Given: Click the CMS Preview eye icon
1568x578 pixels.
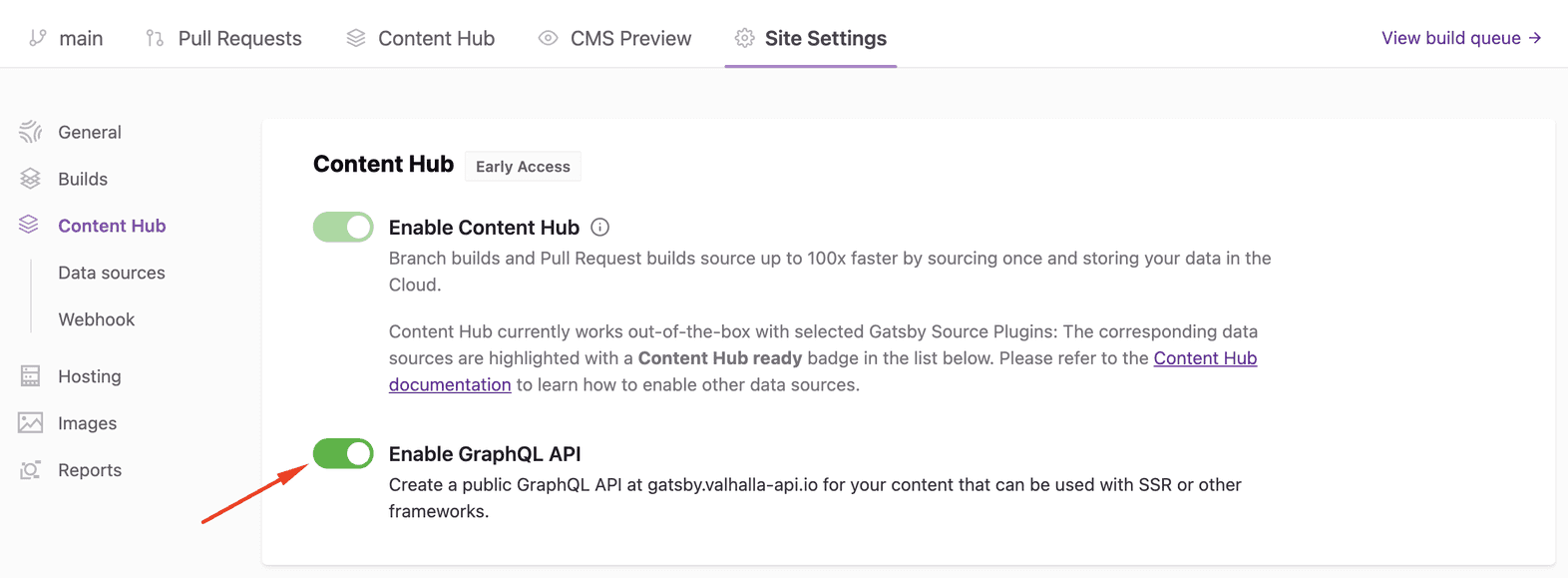Looking at the screenshot, I should [547, 38].
